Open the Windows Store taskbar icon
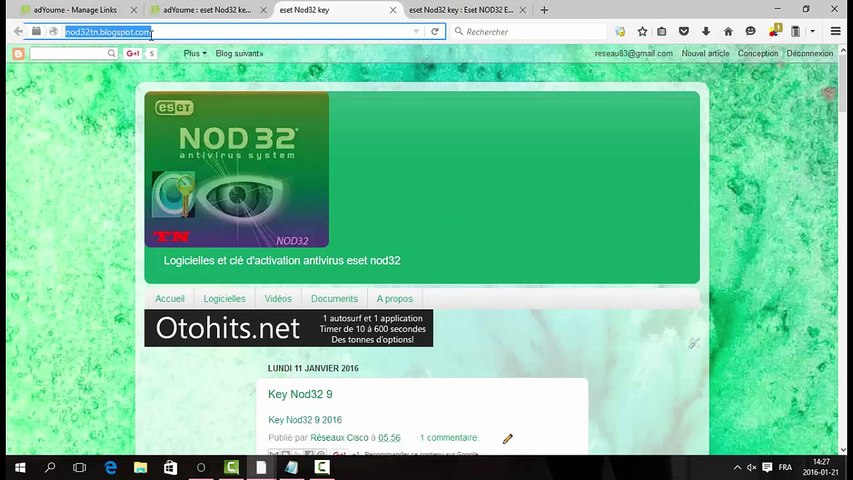The height and width of the screenshot is (480, 853). (x=170, y=467)
